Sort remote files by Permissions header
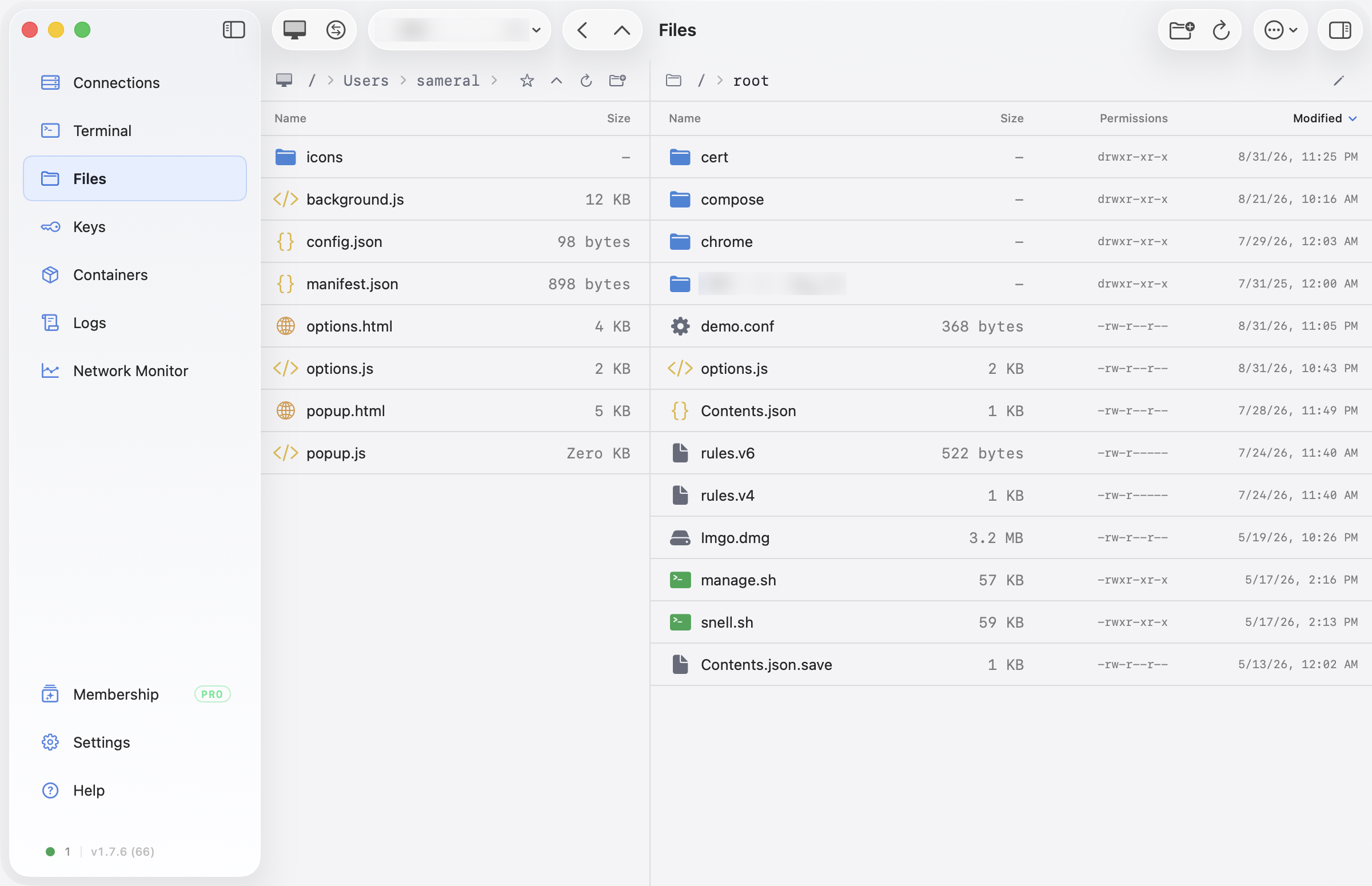Viewport: 1372px width, 886px height. click(x=1133, y=118)
